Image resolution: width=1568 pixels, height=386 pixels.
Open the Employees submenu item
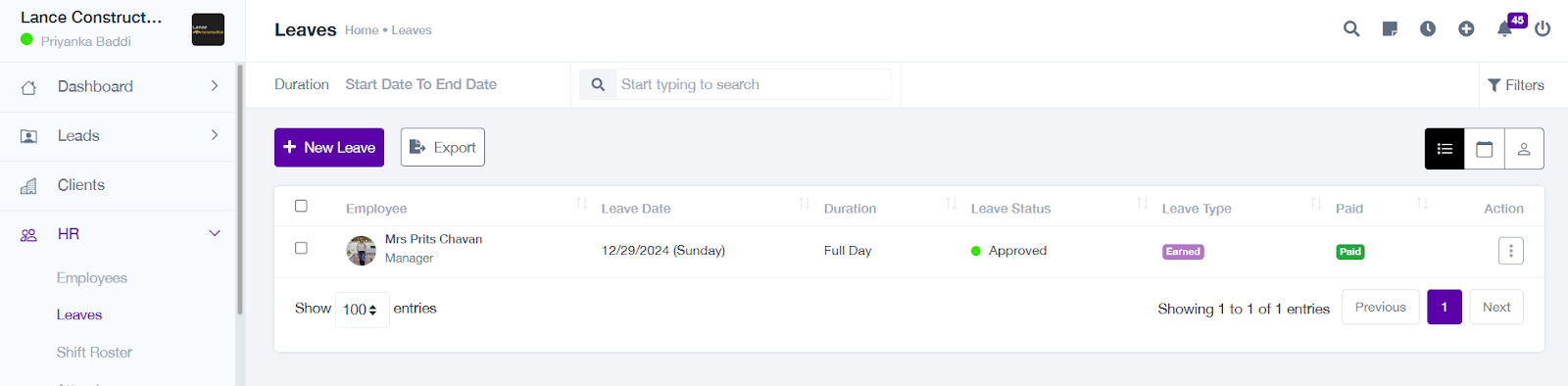(x=92, y=278)
